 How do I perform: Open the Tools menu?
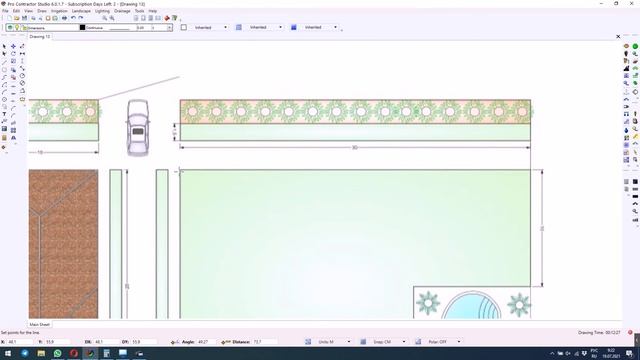coord(140,11)
